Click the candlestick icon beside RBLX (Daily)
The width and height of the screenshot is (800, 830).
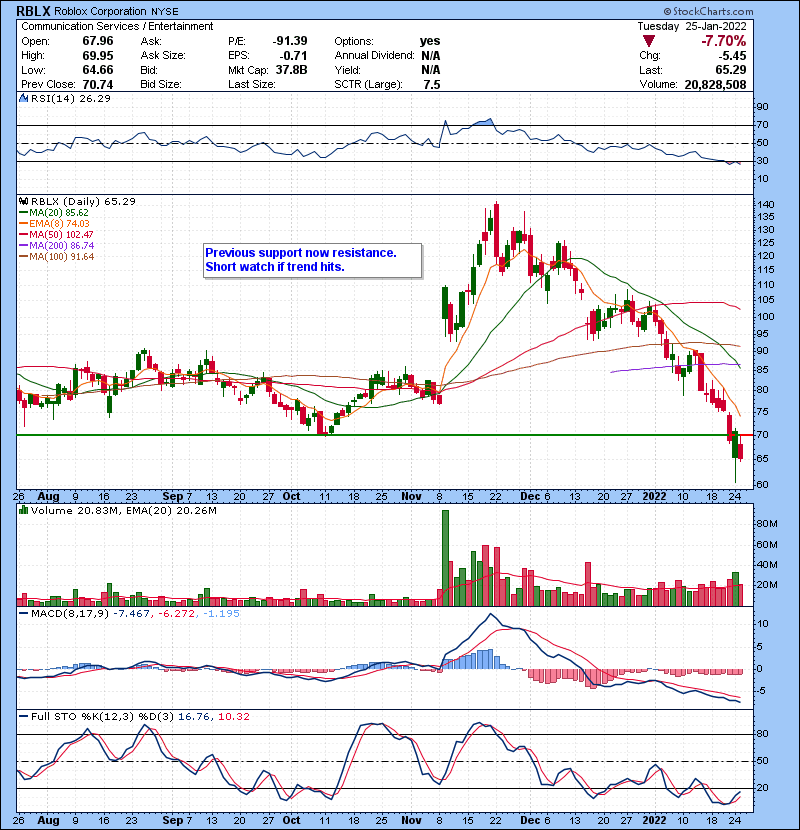pos(24,202)
